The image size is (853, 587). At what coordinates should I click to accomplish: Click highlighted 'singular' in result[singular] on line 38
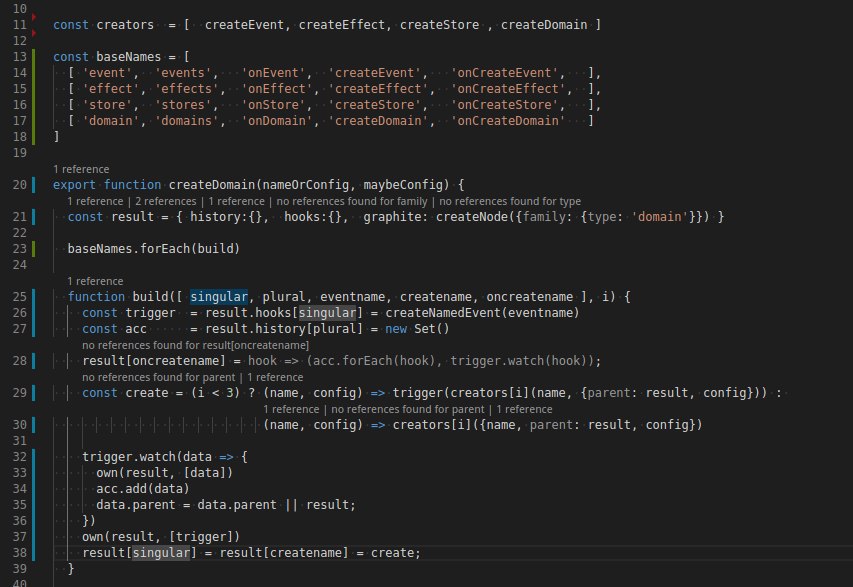pyautogui.click(x=162, y=553)
